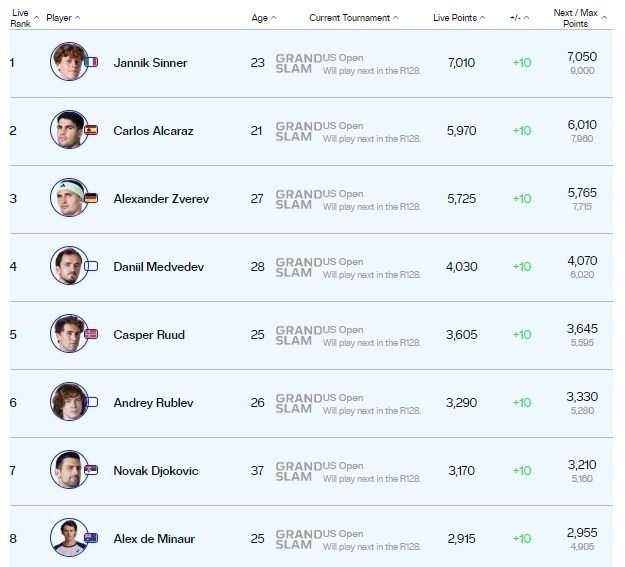625x567 pixels.
Task: Click the Australian flag beside de Minaur
Action: pyautogui.click(x=92, y=538)
